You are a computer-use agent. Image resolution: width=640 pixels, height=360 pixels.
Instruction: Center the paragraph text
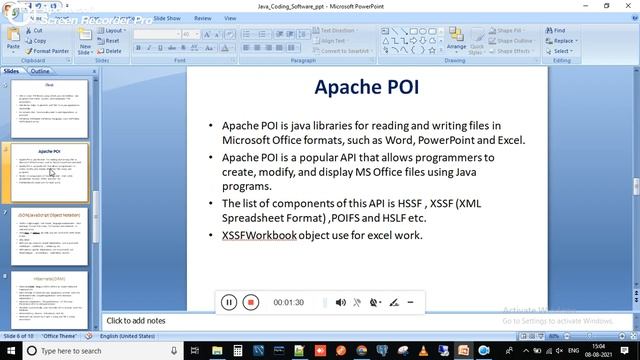click(x=257, y=48)
